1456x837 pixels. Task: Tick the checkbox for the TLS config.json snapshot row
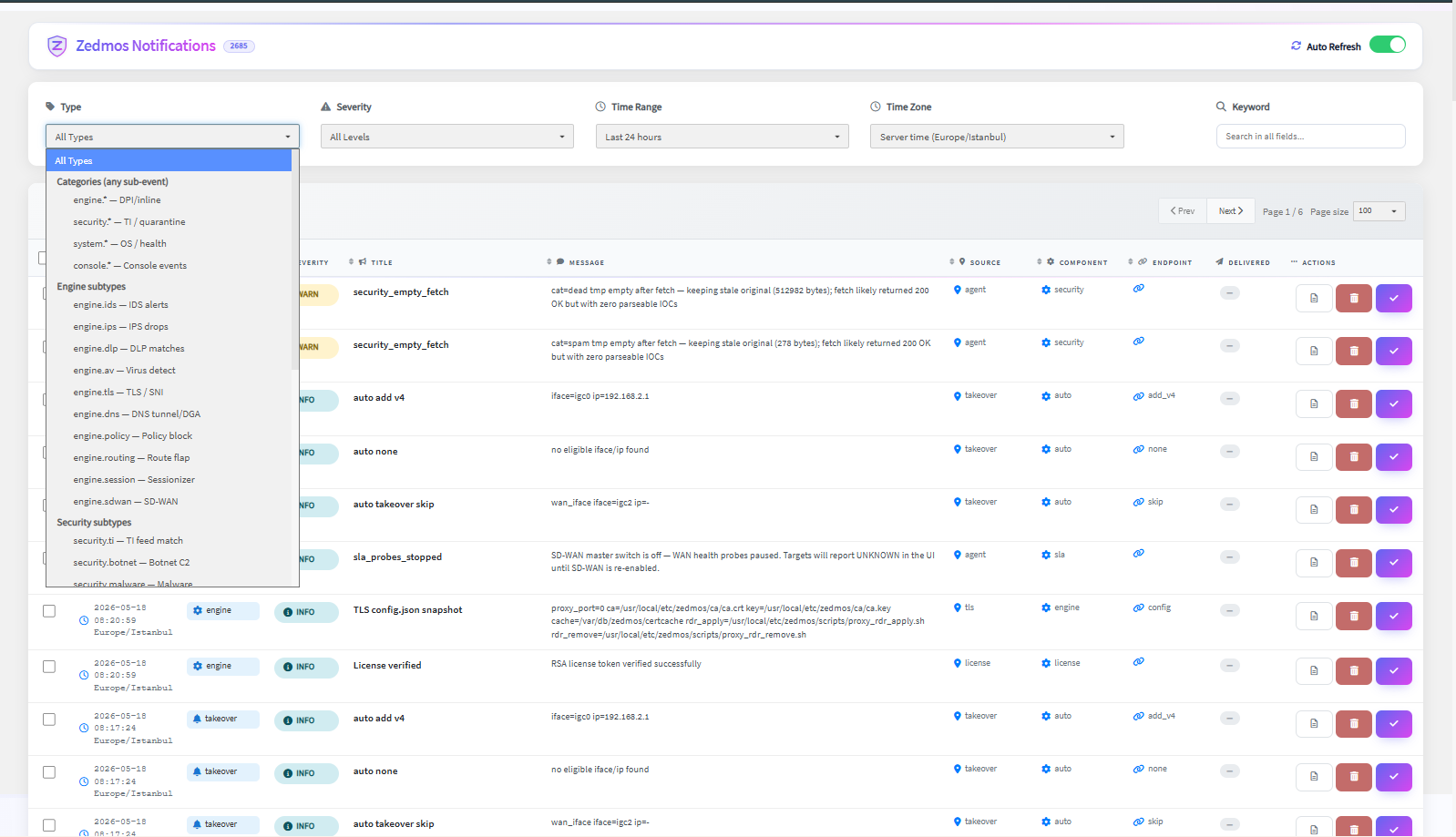point(49,611)
